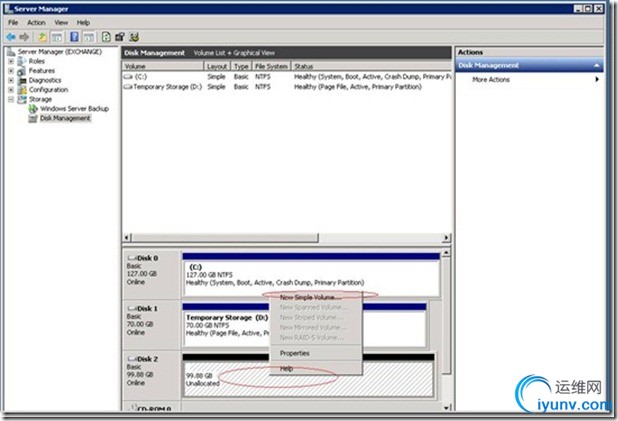The height and width of the screenshot is (421, 618).
Task: Click the Disk Management tree icon
Action: coord(33,118)
